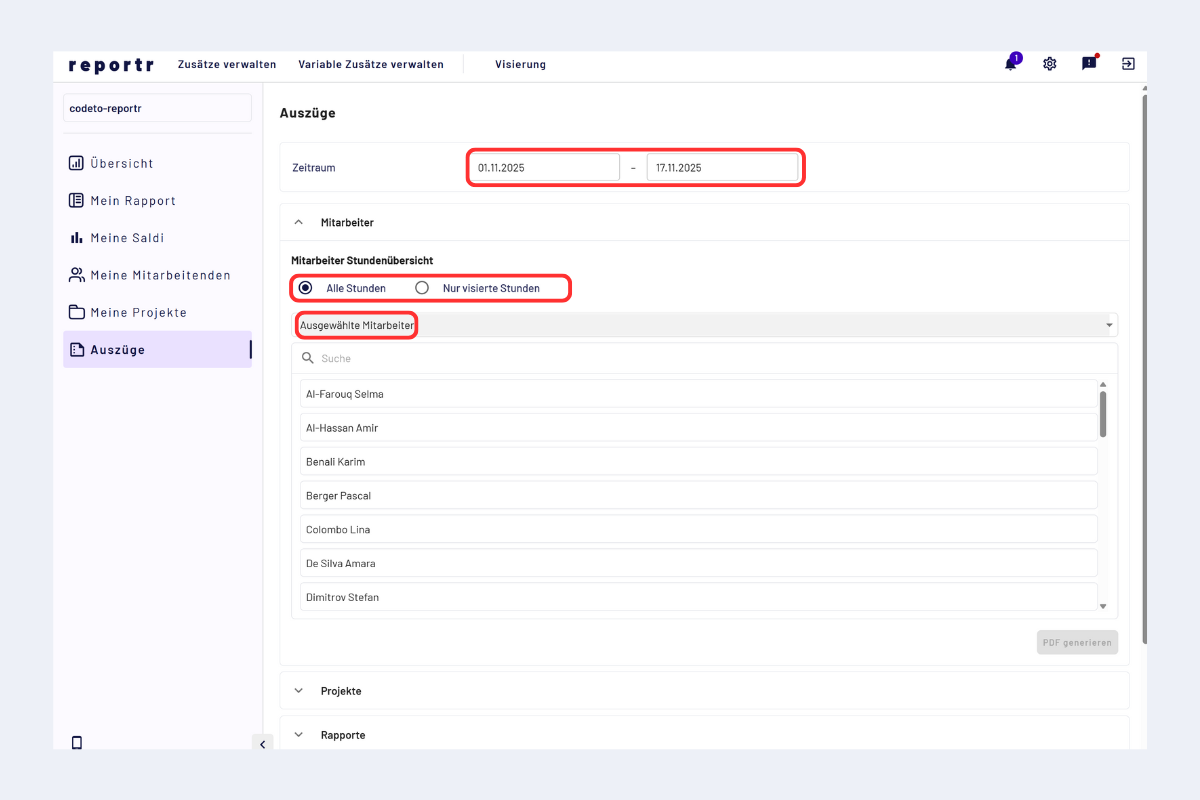Open Übersicht from the sidebar

[x=121, y=163]
